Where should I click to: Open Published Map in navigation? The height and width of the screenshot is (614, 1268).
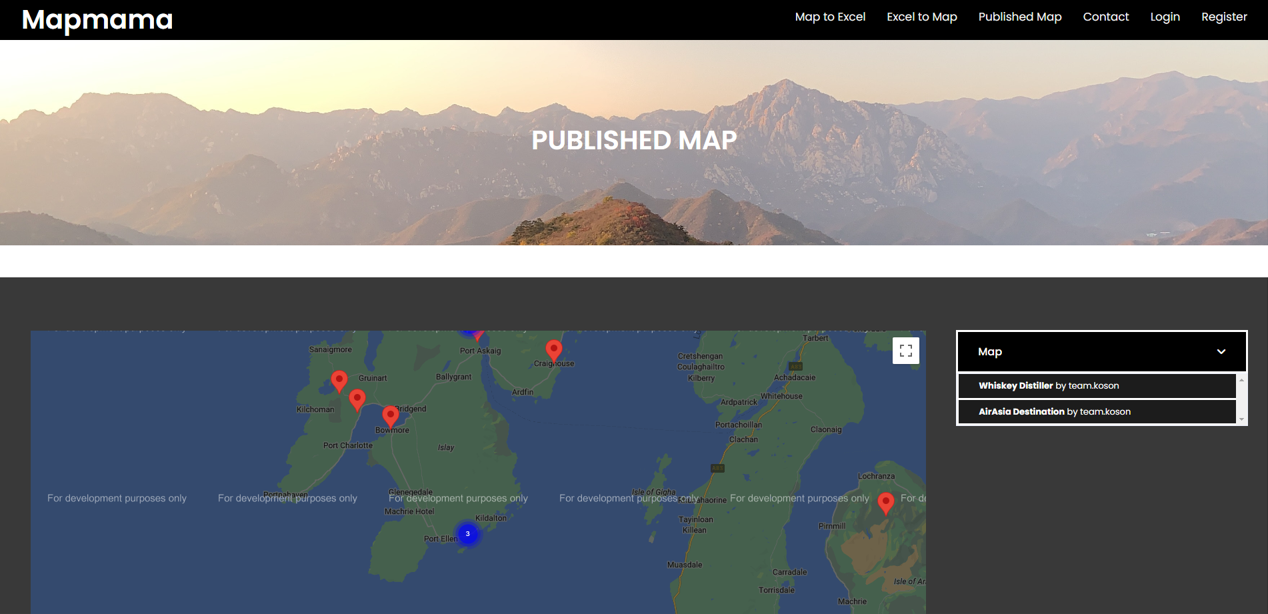coord(1019,17)
